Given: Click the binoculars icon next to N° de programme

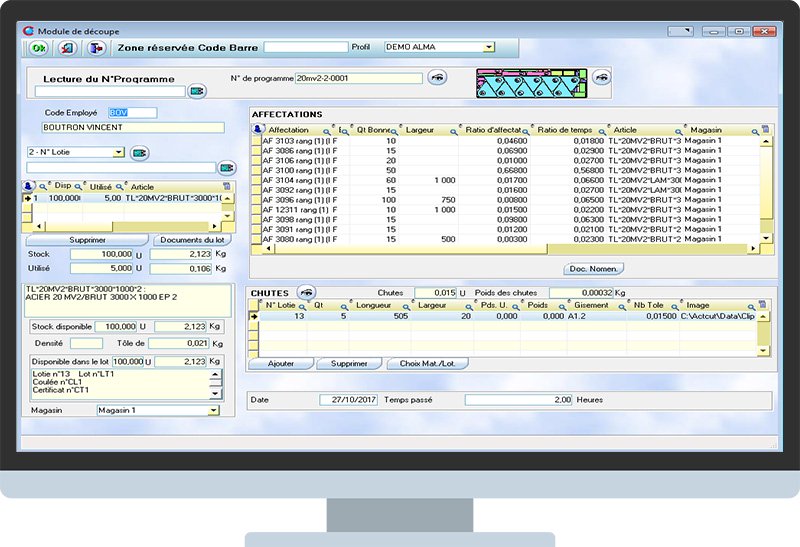Looking at the screenshot, I should click(437, 77).
